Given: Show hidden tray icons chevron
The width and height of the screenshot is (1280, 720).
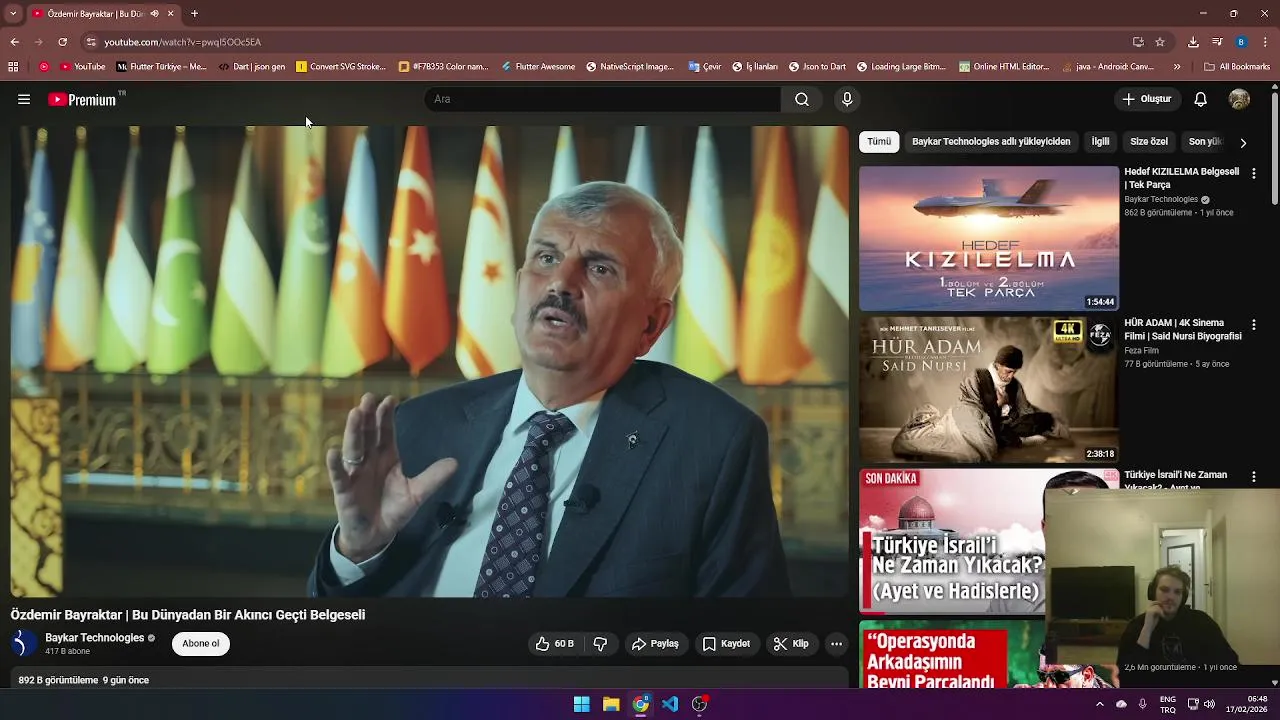Looking at the screenshot, I should (x=1100, y=704).
